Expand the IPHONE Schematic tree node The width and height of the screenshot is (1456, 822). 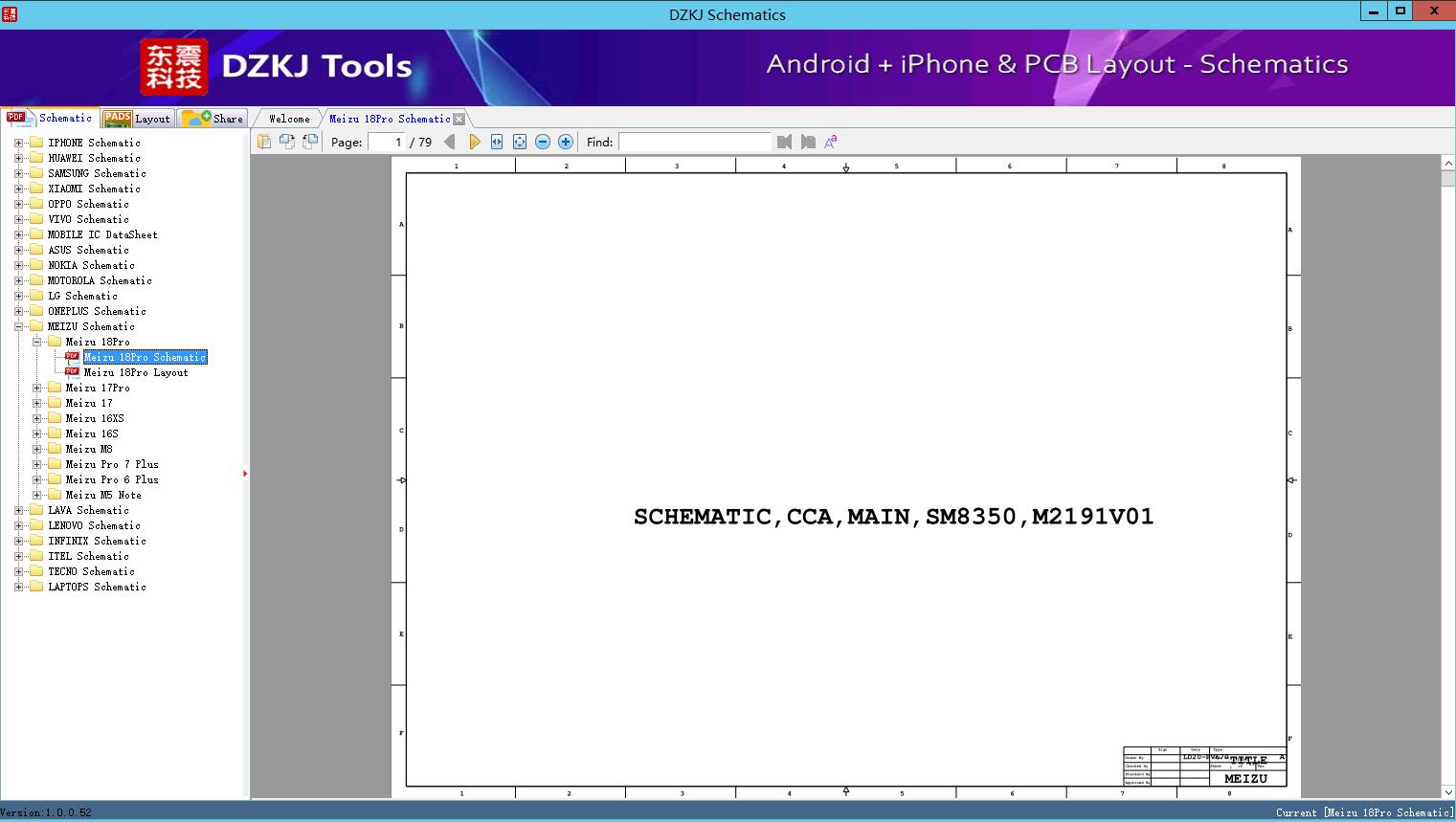tap(18, 143)
